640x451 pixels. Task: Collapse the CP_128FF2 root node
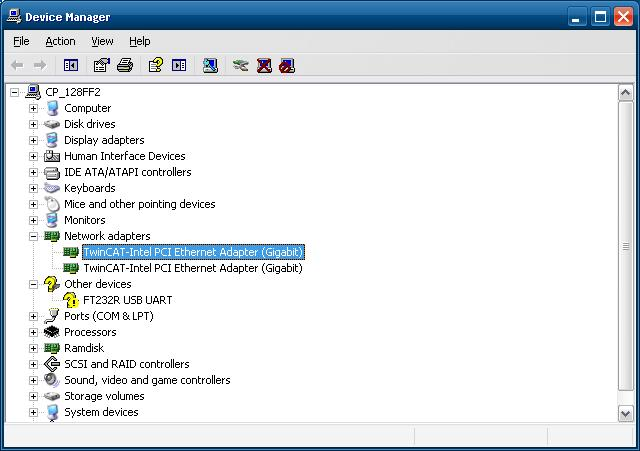point(14,92)
